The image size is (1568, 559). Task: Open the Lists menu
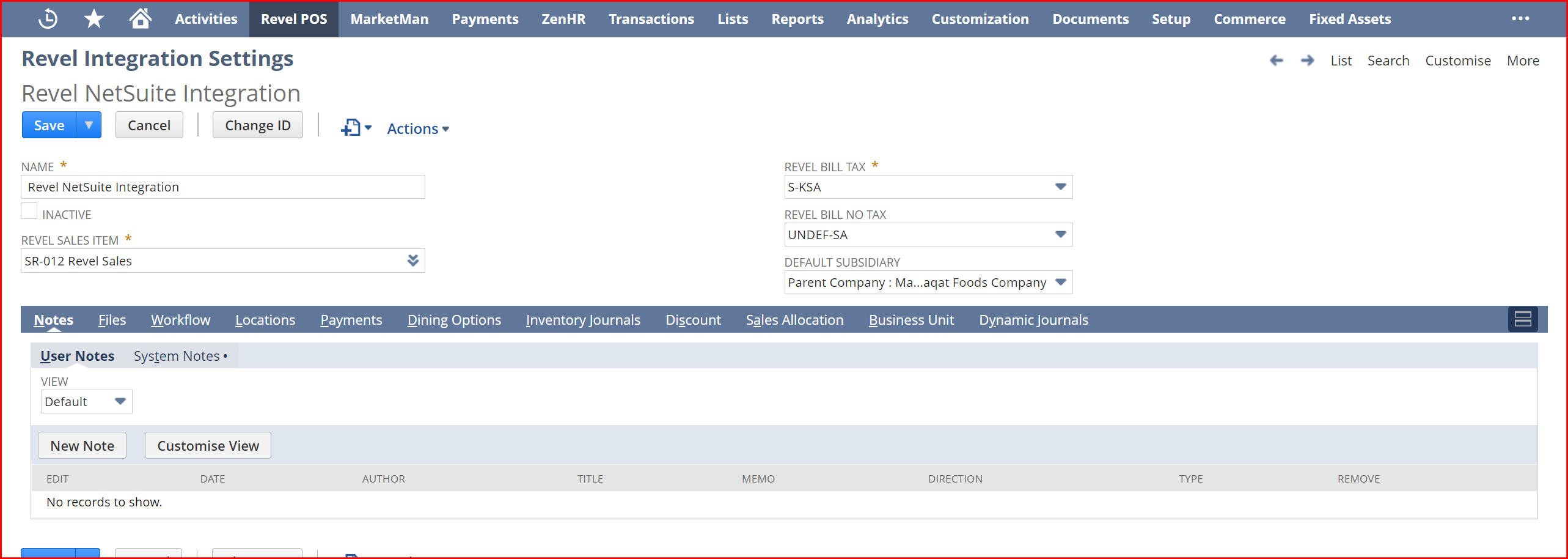(x=733, y=19)
